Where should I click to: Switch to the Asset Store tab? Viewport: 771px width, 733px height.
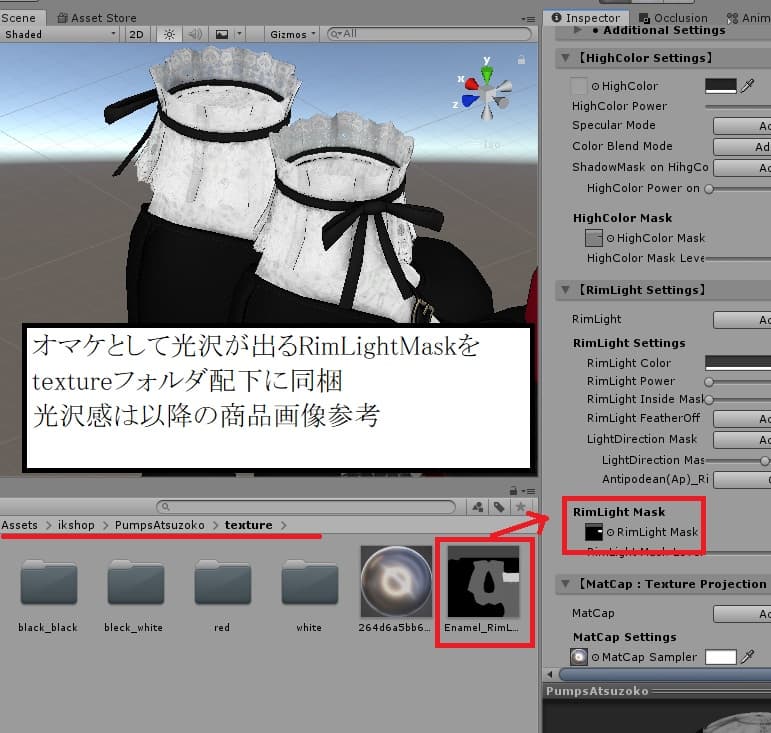click(x=97, y=18)
